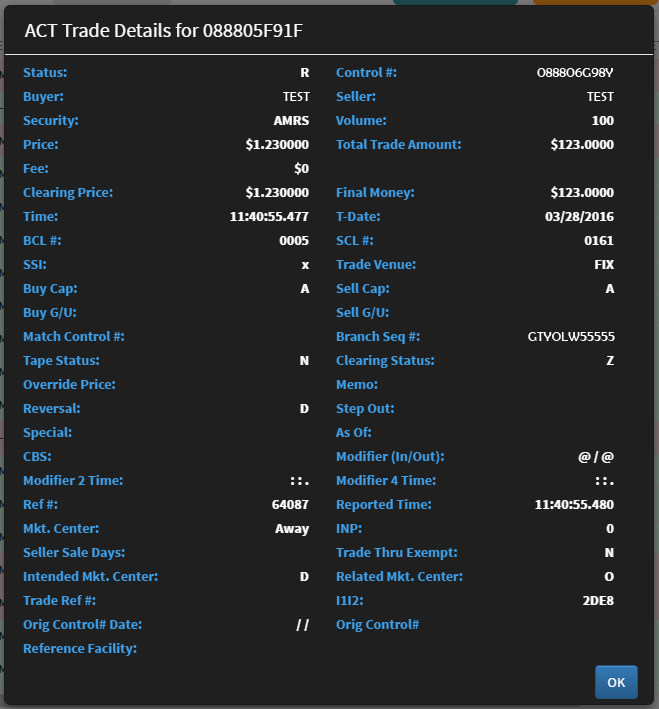Click the Price value $1.230000
This screenshot has height=709, width=659.
pyautogui.click(x=277, y=145)
